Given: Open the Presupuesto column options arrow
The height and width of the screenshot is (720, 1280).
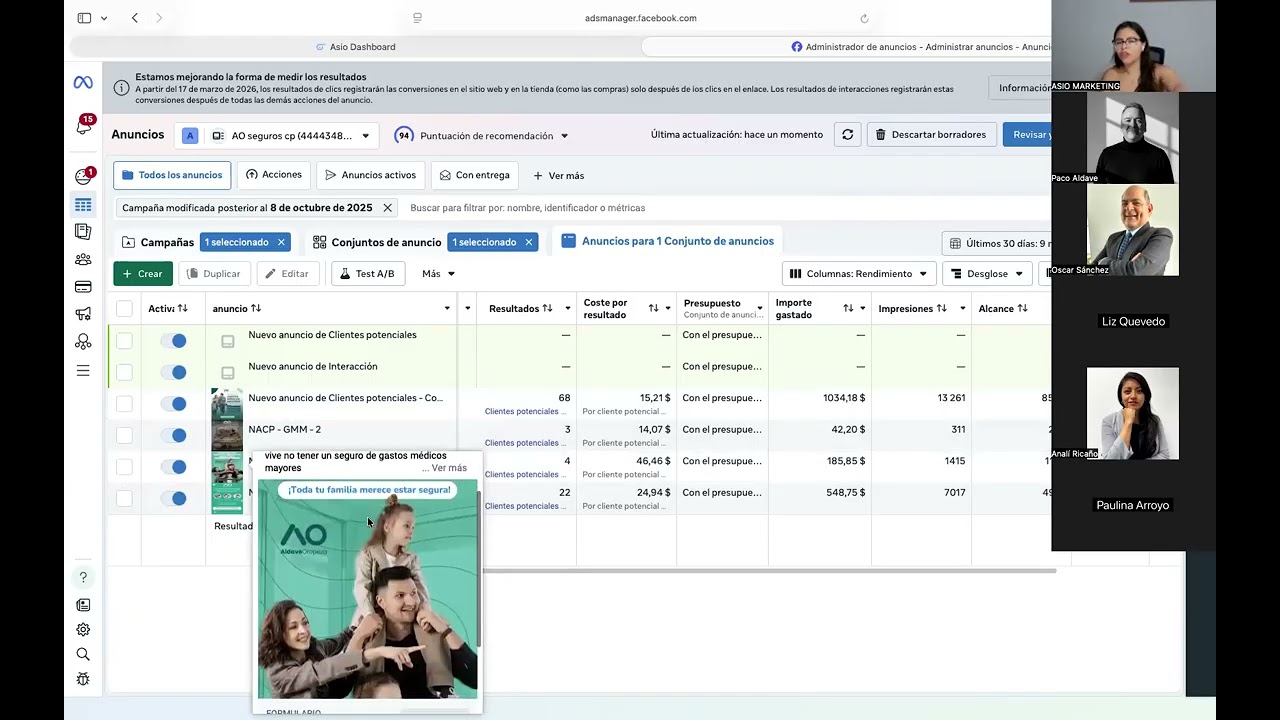Looking at the screenshot, I should pyautogui.click(x=759, y=309).
